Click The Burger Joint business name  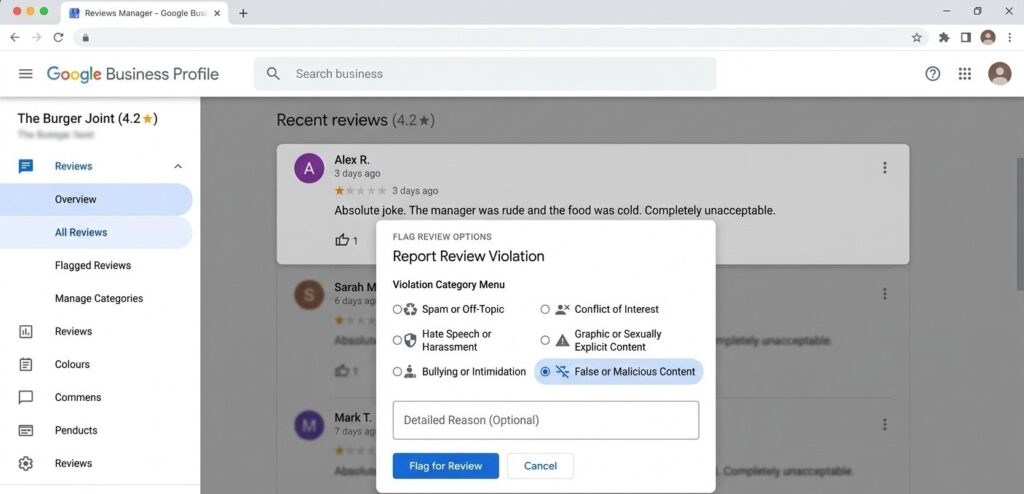coord(87,118)
